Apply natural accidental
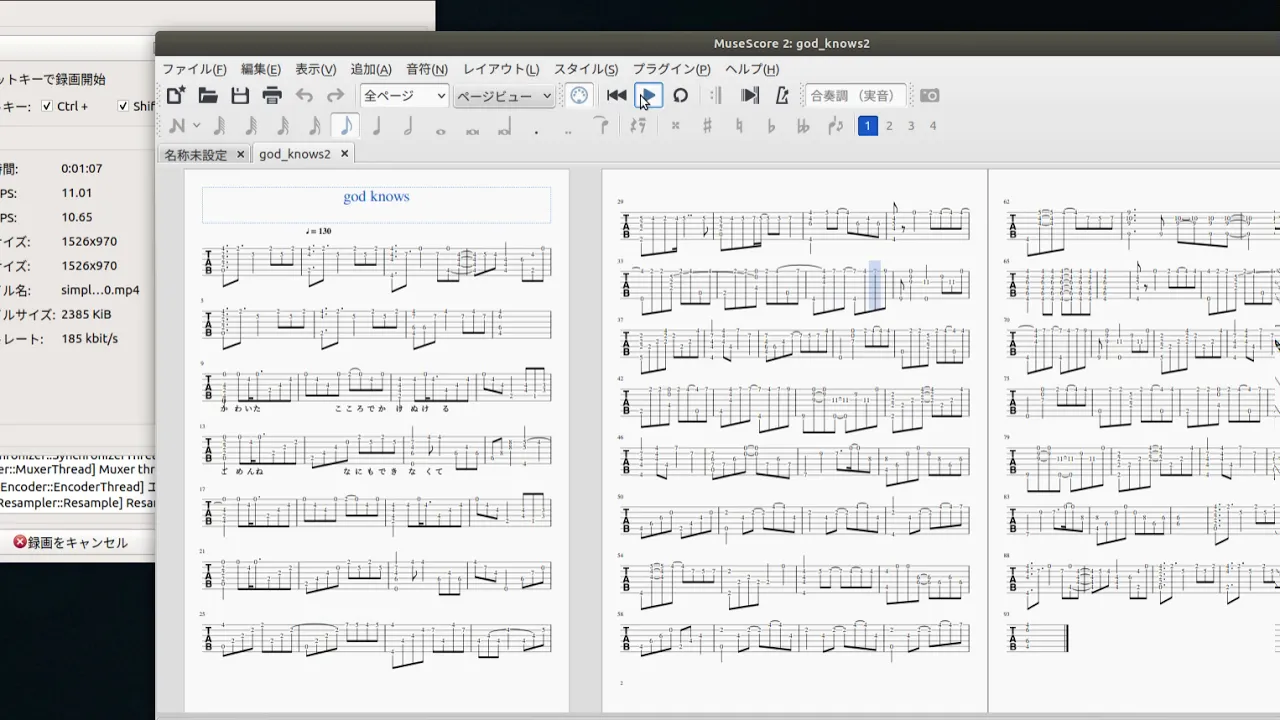1280x720 pixels. (x=739, y=126)
